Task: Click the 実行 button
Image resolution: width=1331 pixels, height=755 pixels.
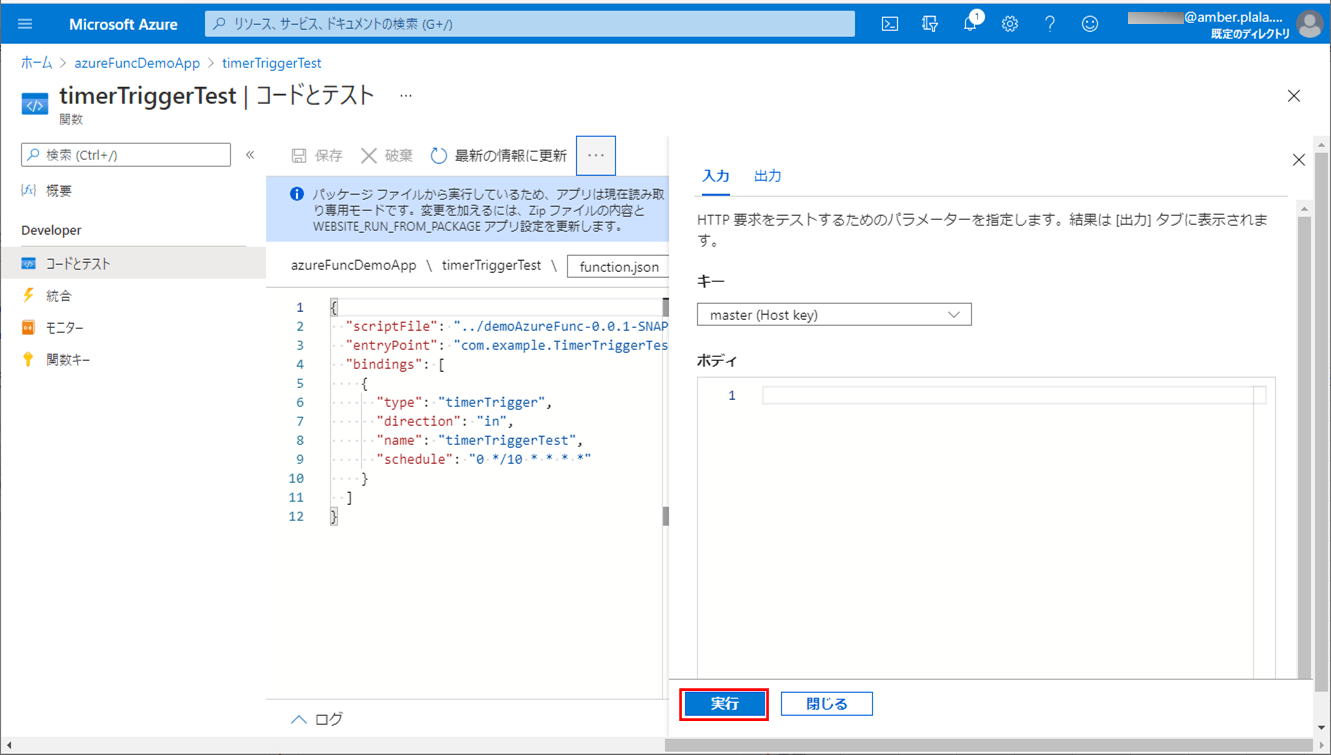Action: [724, 704]
